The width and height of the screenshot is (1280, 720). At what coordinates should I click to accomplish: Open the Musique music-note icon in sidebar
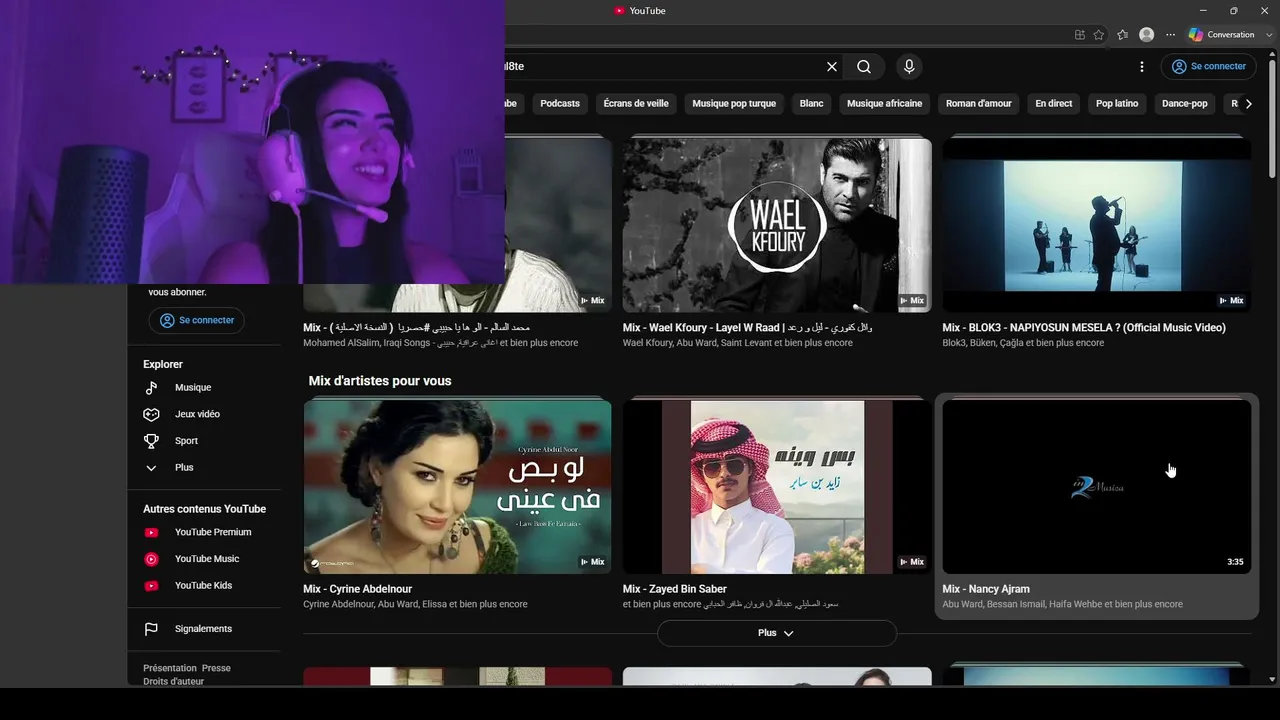point(151,388)
